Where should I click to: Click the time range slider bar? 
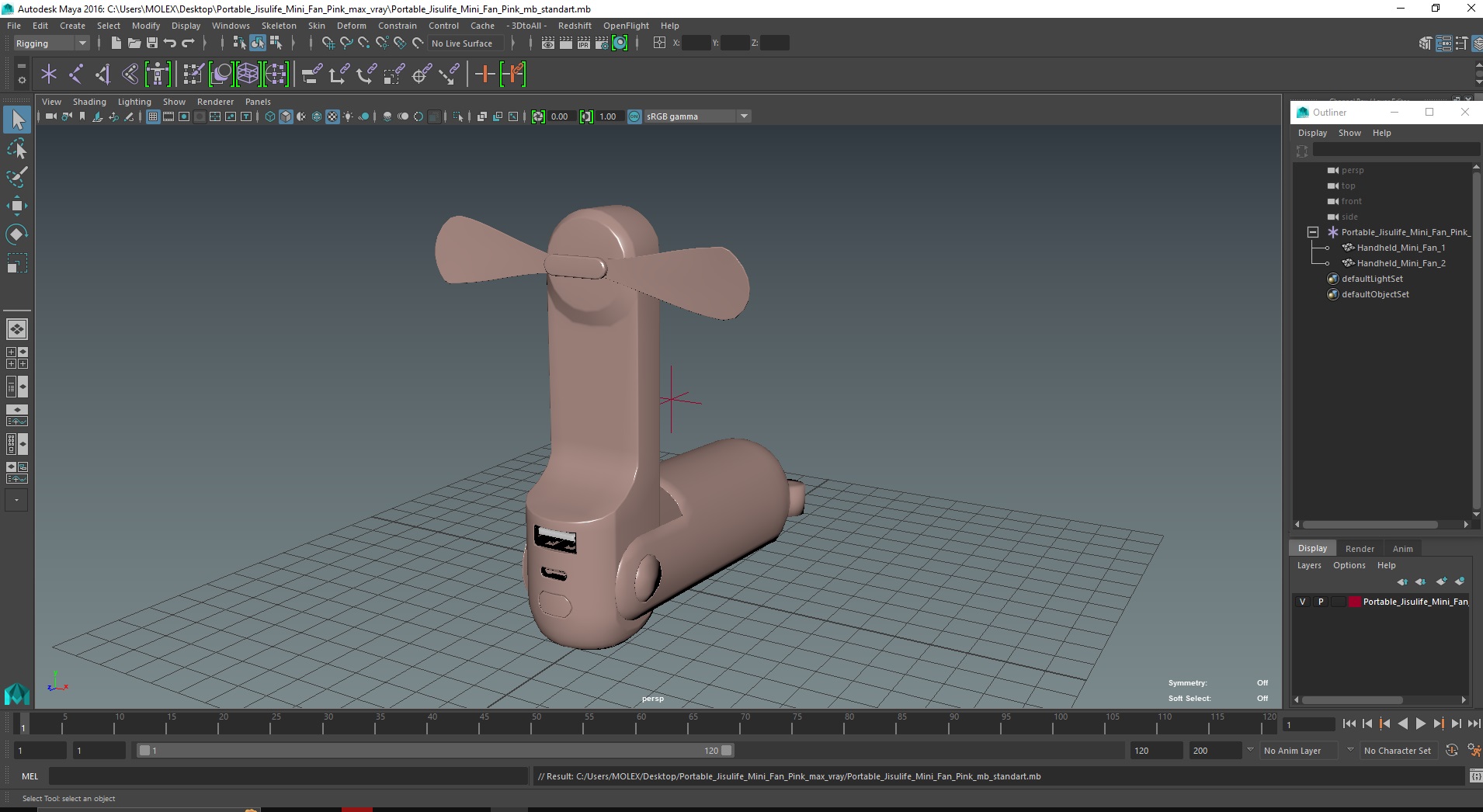[x=434, y=751]
